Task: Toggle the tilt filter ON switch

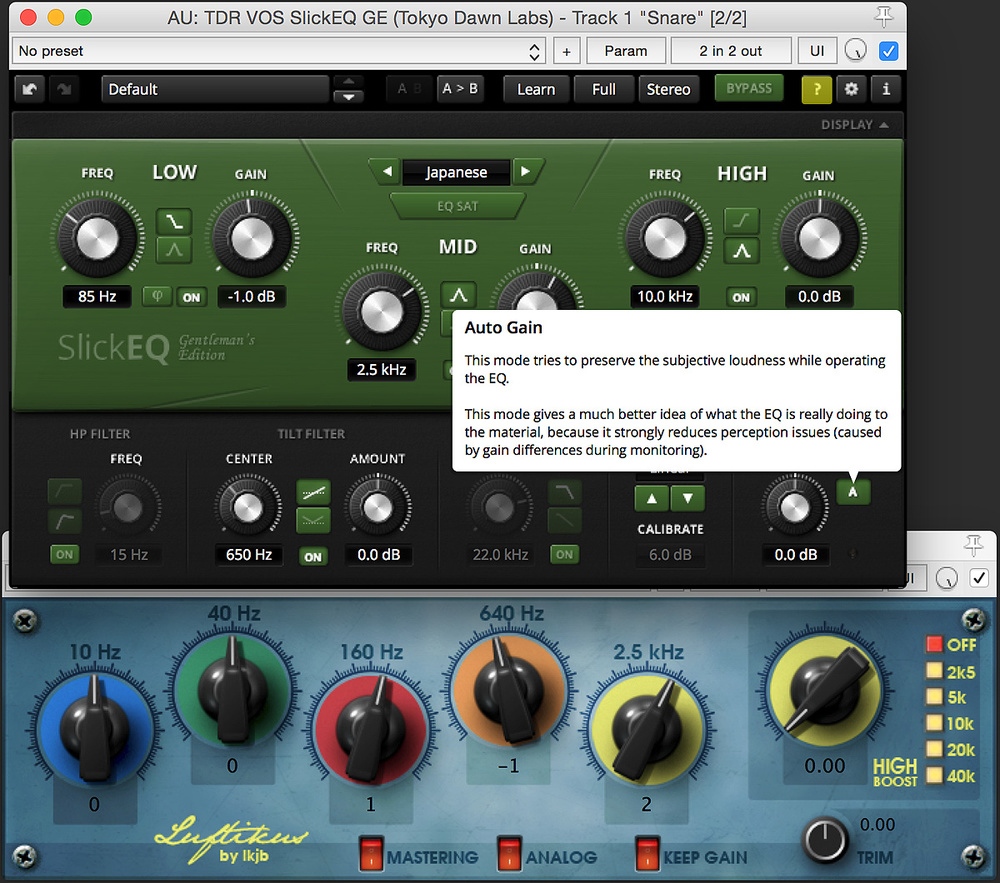Action: tap(313, 557)
